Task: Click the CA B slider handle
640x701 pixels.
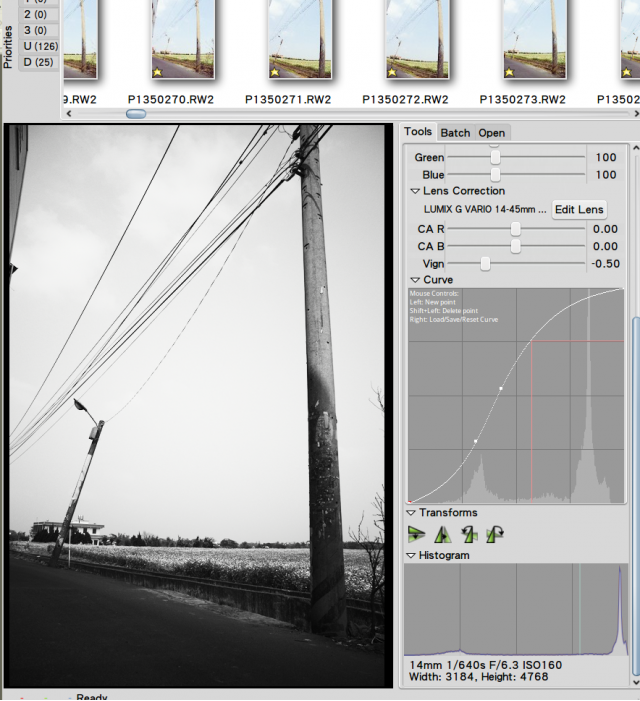Action: [516, 246]
